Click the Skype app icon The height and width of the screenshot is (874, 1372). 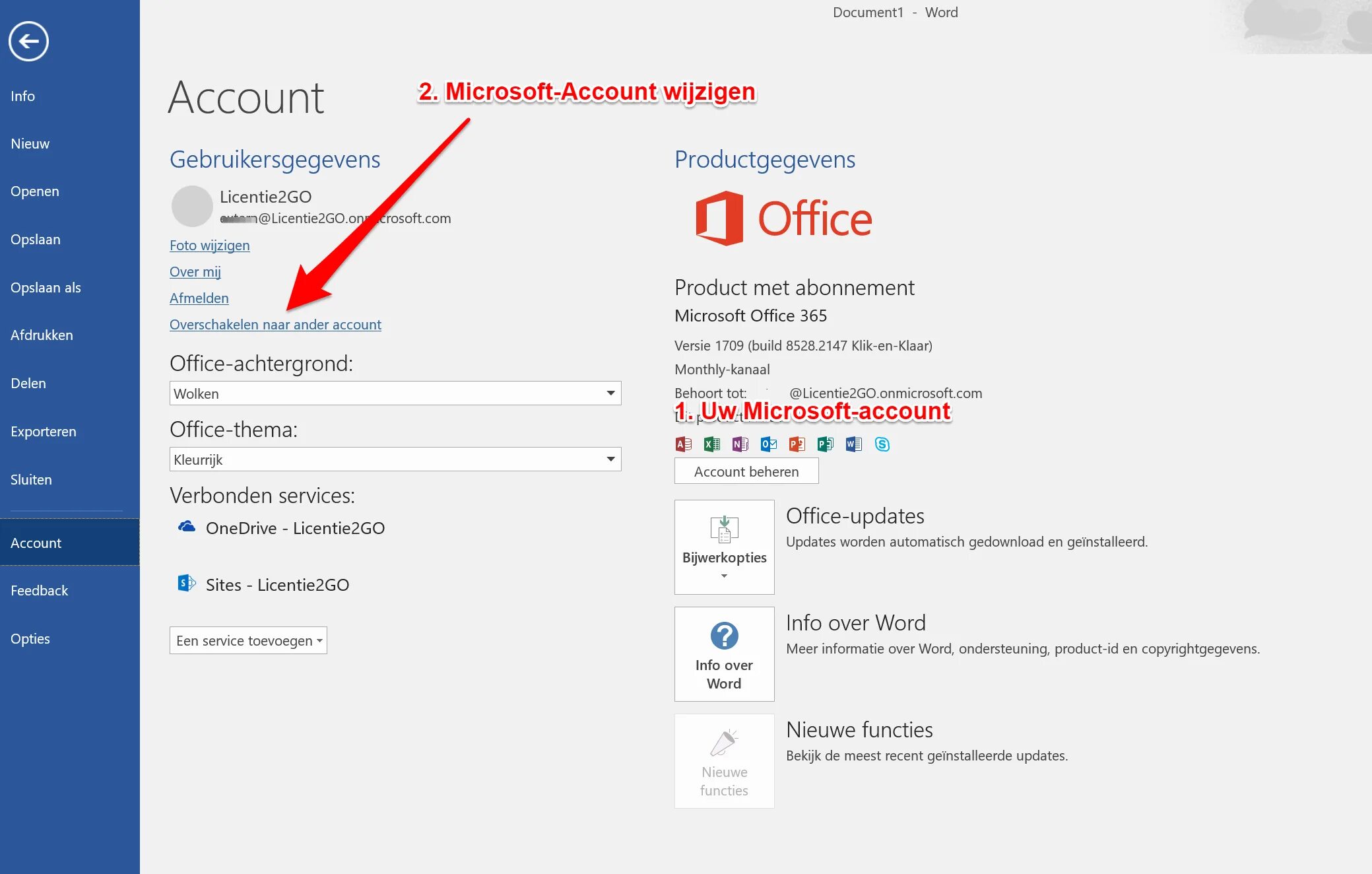(882, 444)
